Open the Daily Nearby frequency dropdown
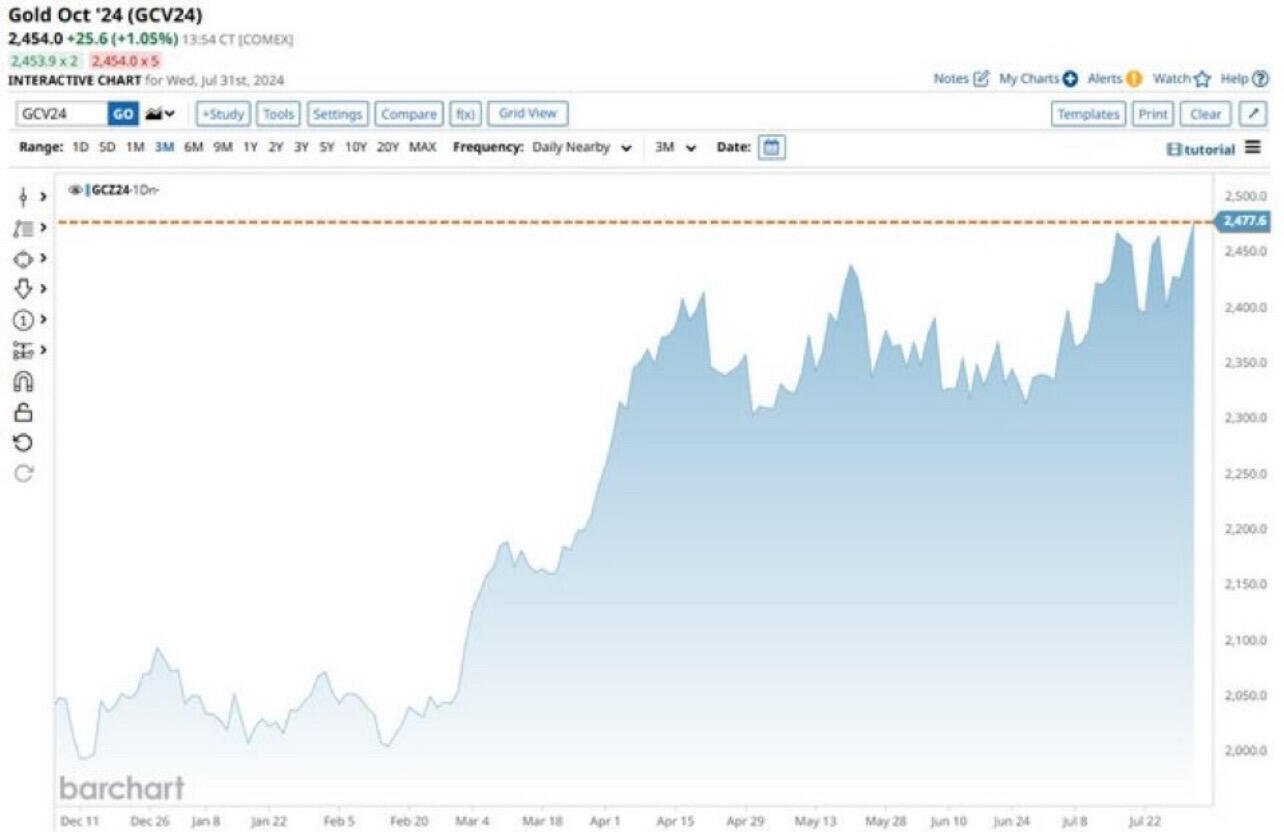The width and height of the screenshot is (1284, 832). 583,147
